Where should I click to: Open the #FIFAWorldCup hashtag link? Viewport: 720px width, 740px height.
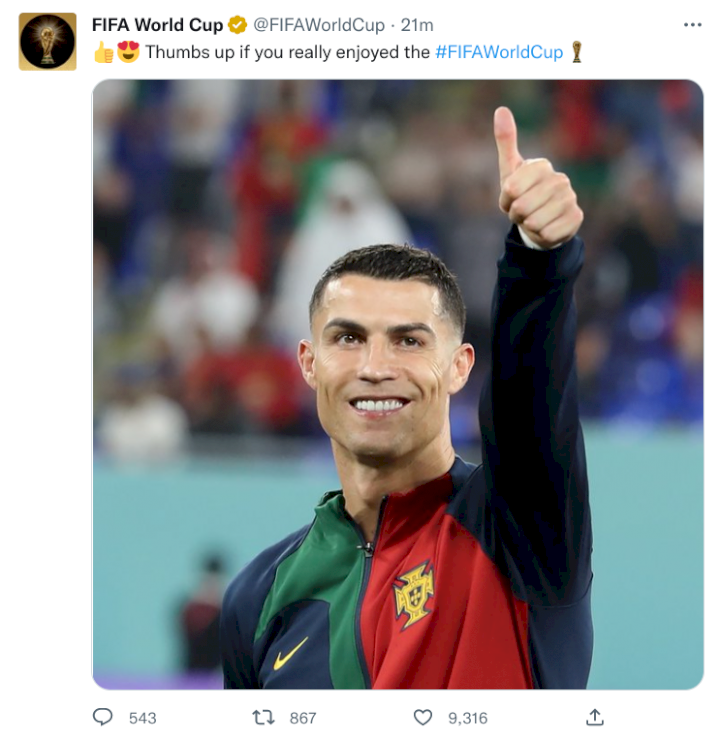[x=499, y=52]
